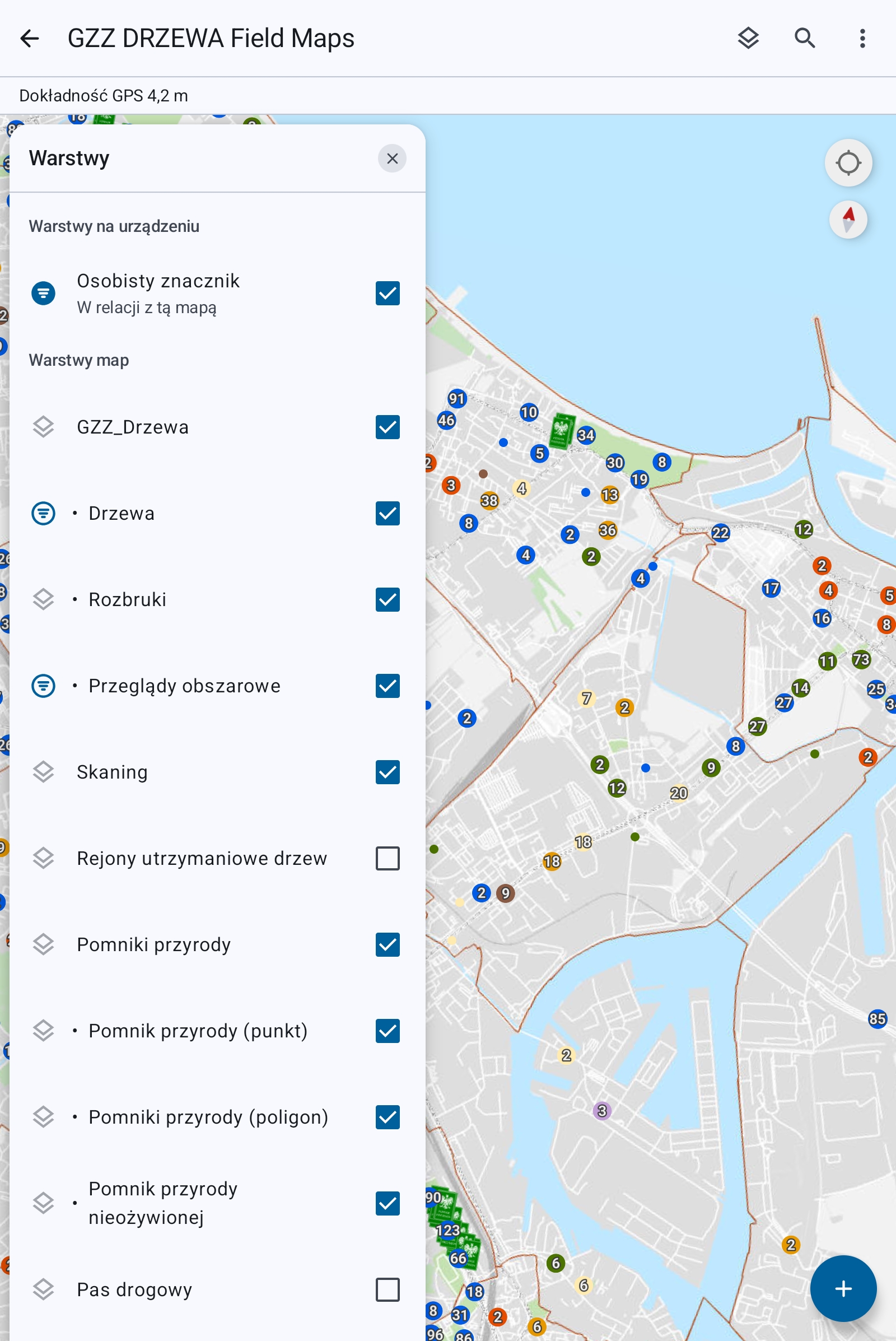Screen dimensions: 896x1341
Task: Uncheck the GZZ_Drzewa layer checkbox
Action: click(388, 427)
